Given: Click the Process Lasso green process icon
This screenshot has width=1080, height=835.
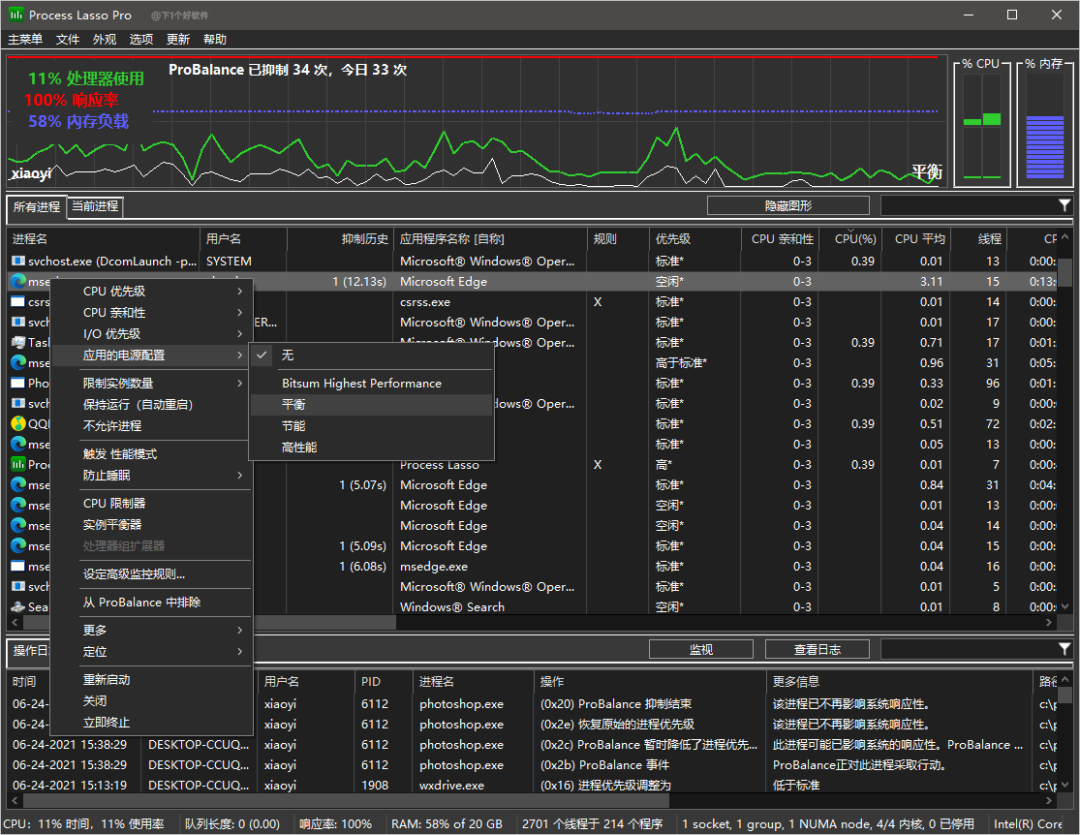Looking at the screenshot, I should pyautogui.click(x=18, y=465).
